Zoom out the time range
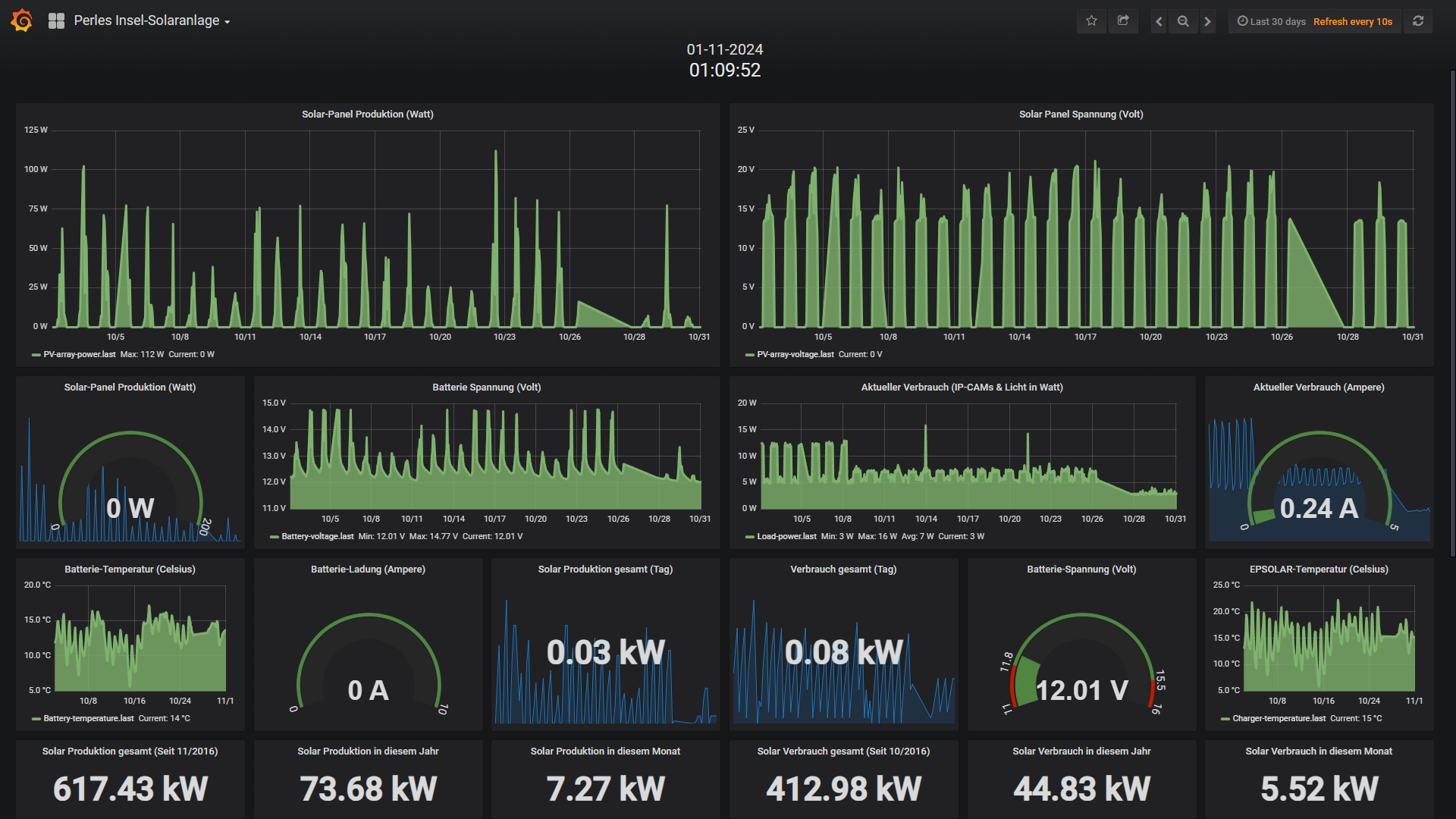The height and width of the screenshot is (819, 1456). 1183,21
